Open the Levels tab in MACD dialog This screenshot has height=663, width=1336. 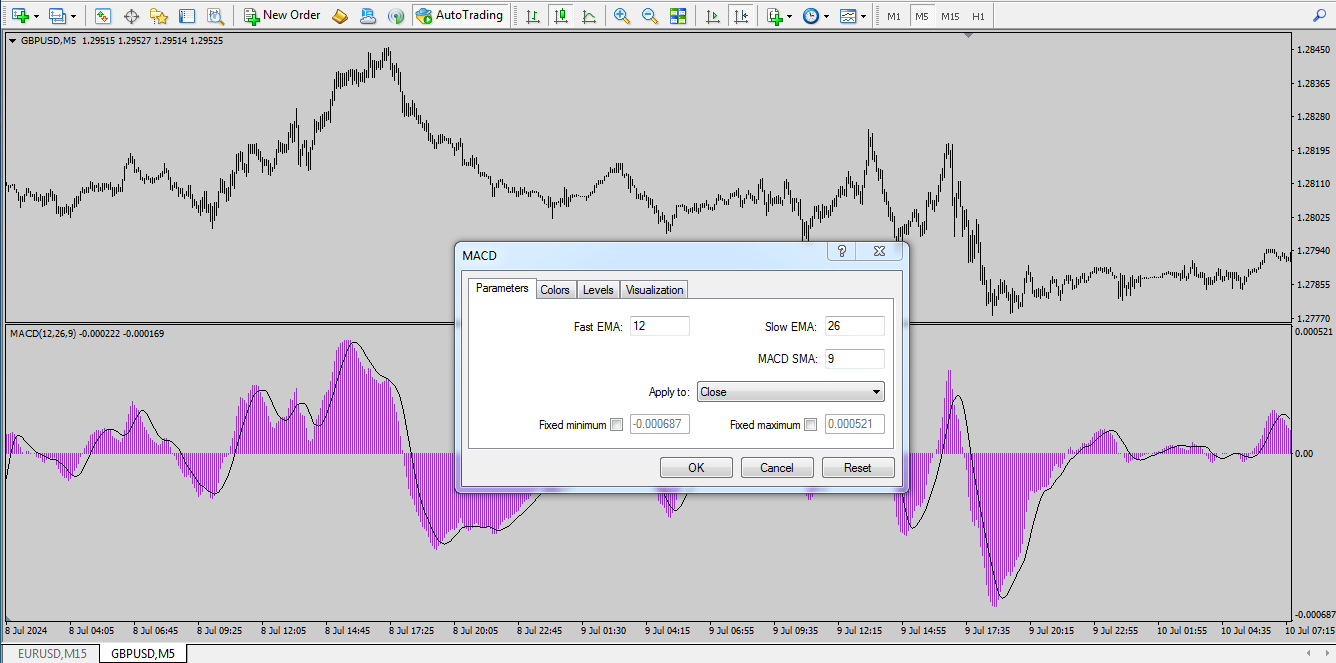pyautogui.click(x=598, y=290)
